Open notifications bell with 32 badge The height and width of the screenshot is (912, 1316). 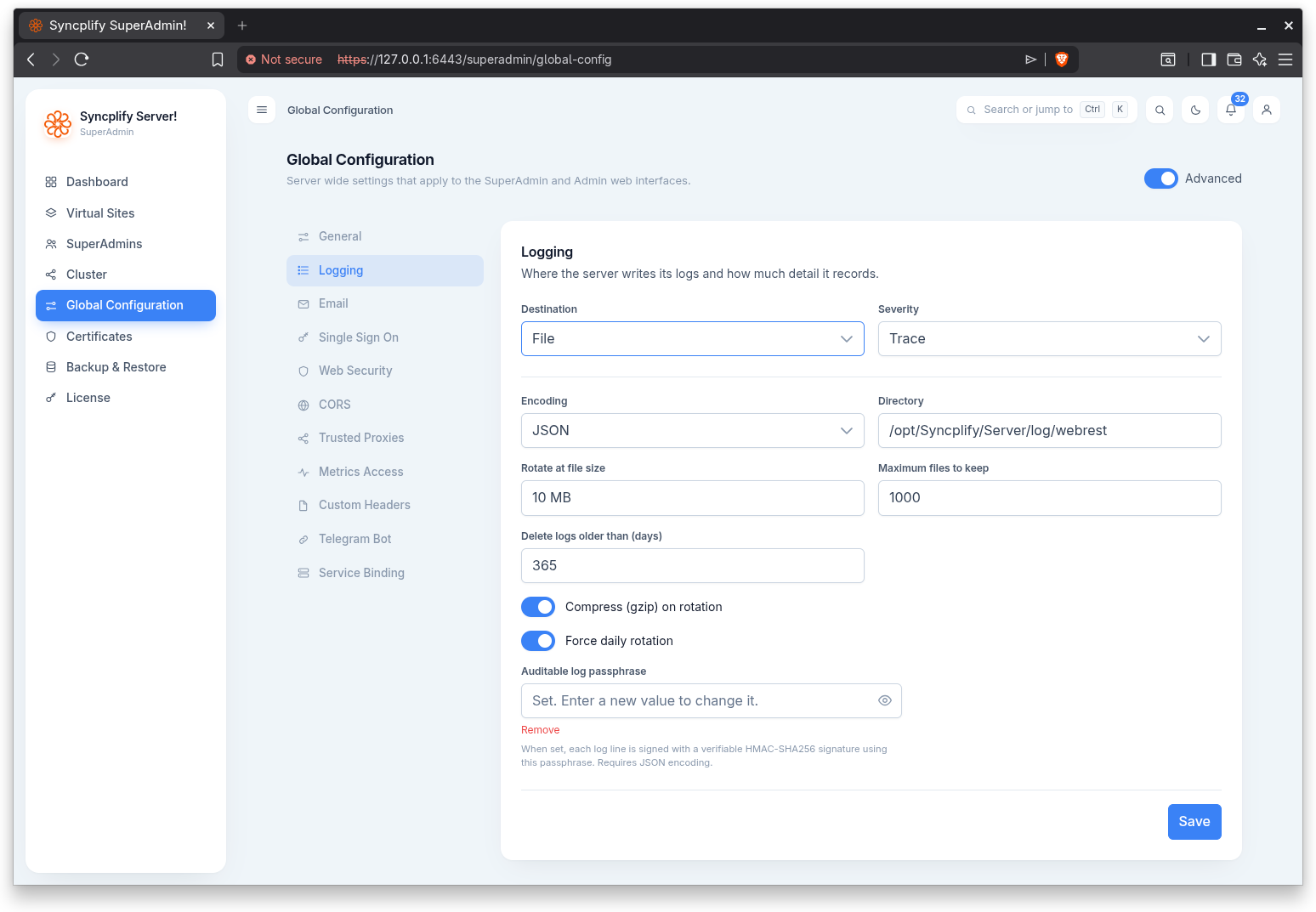1231,110
